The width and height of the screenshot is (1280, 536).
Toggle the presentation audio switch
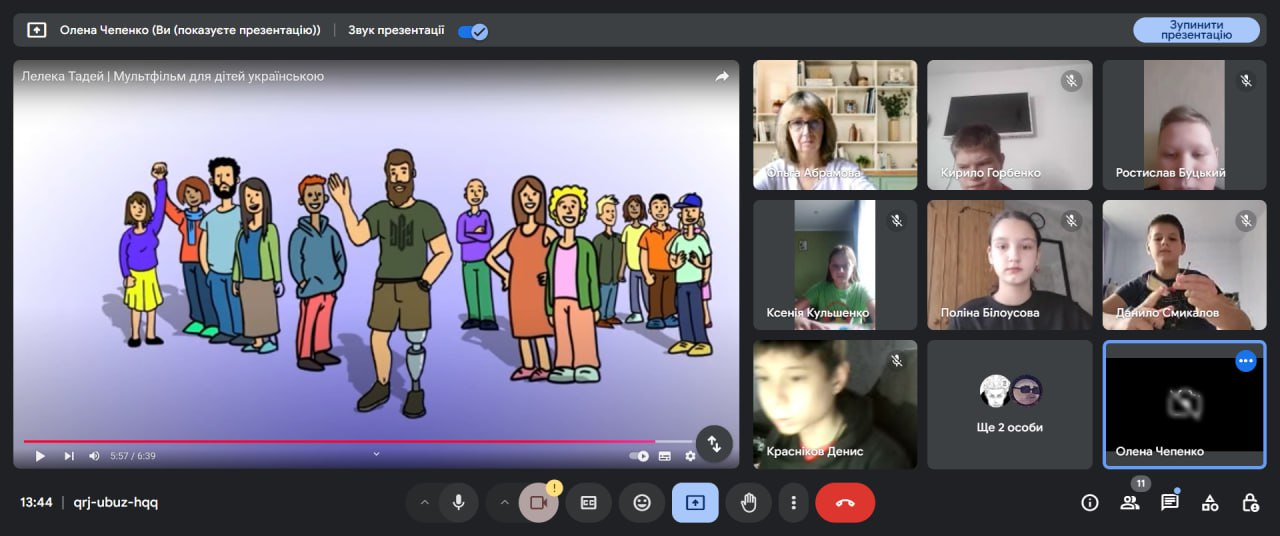(x=472, y=30)
